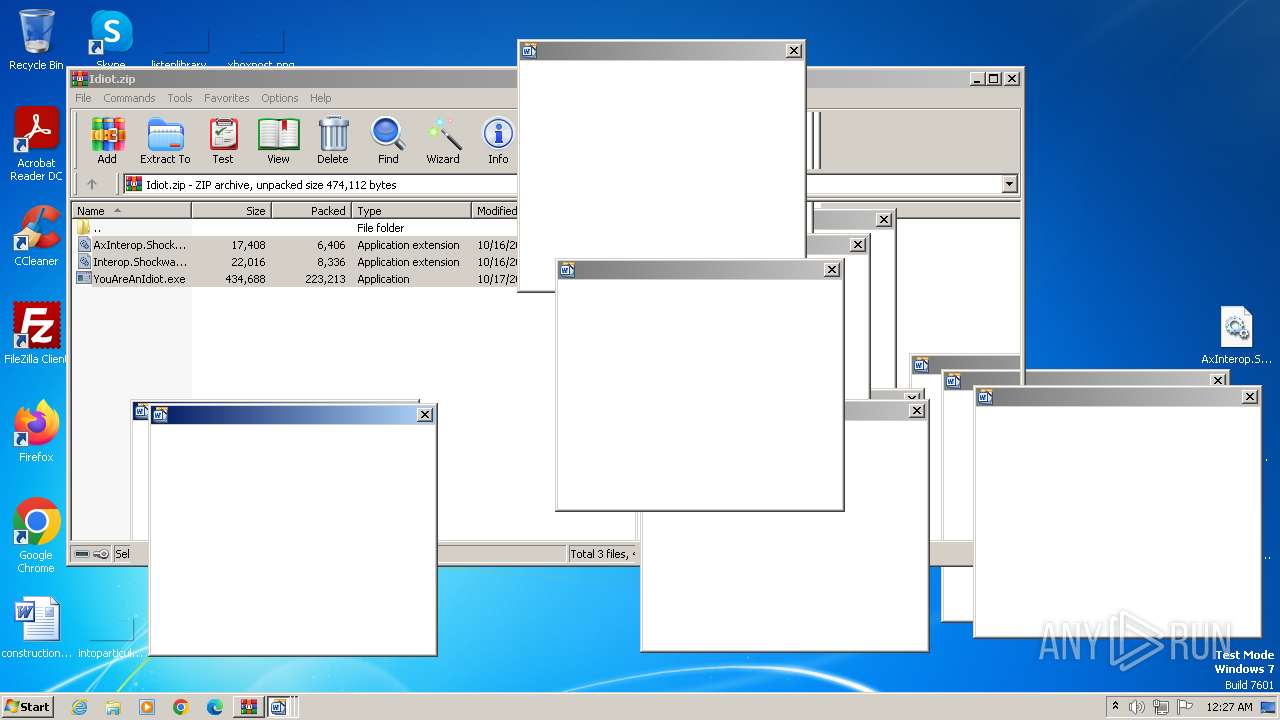Open the Favorites menu

click(227, 98)
